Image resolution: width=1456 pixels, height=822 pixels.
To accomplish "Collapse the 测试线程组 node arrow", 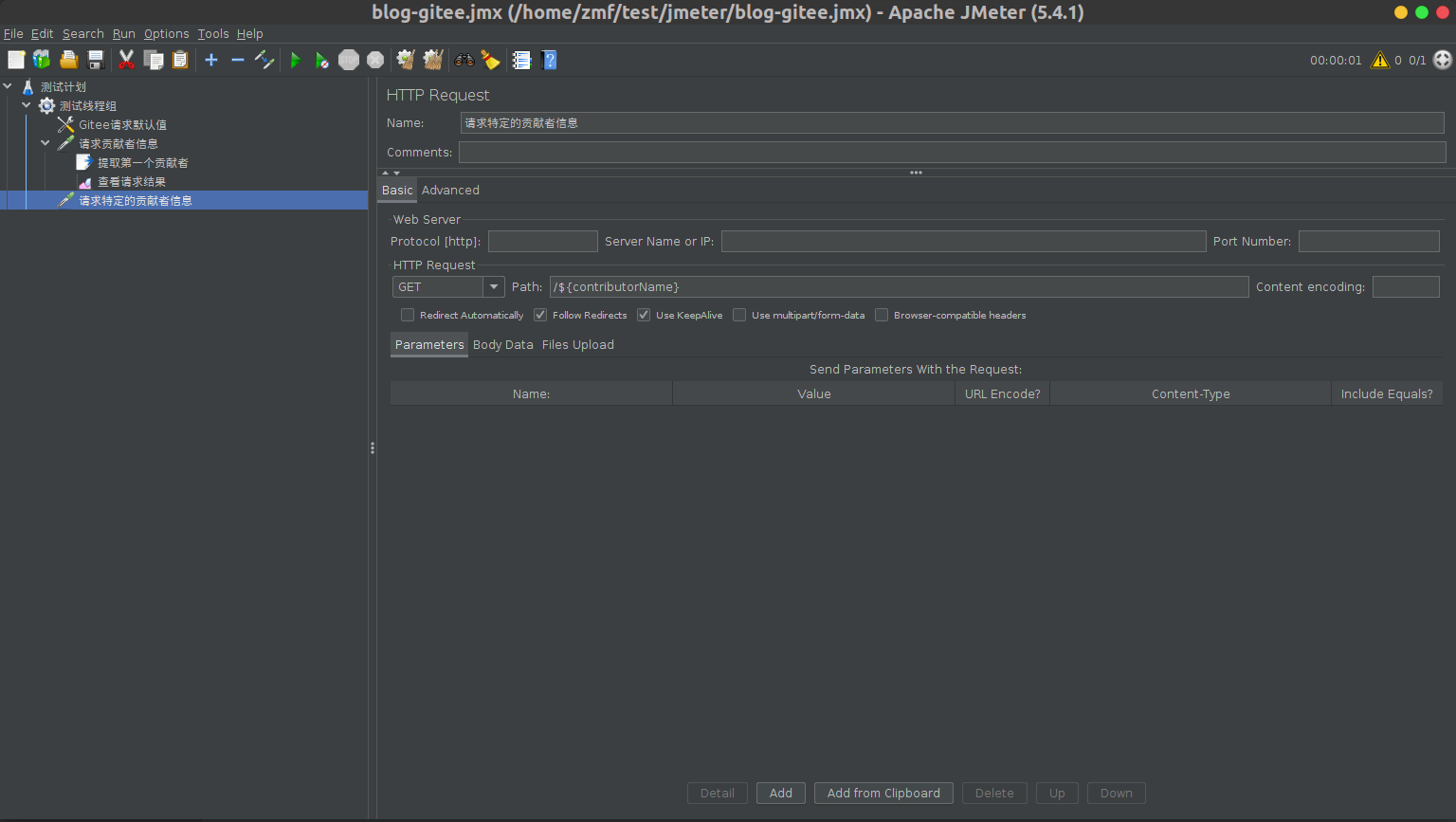I will click(27, 105).
